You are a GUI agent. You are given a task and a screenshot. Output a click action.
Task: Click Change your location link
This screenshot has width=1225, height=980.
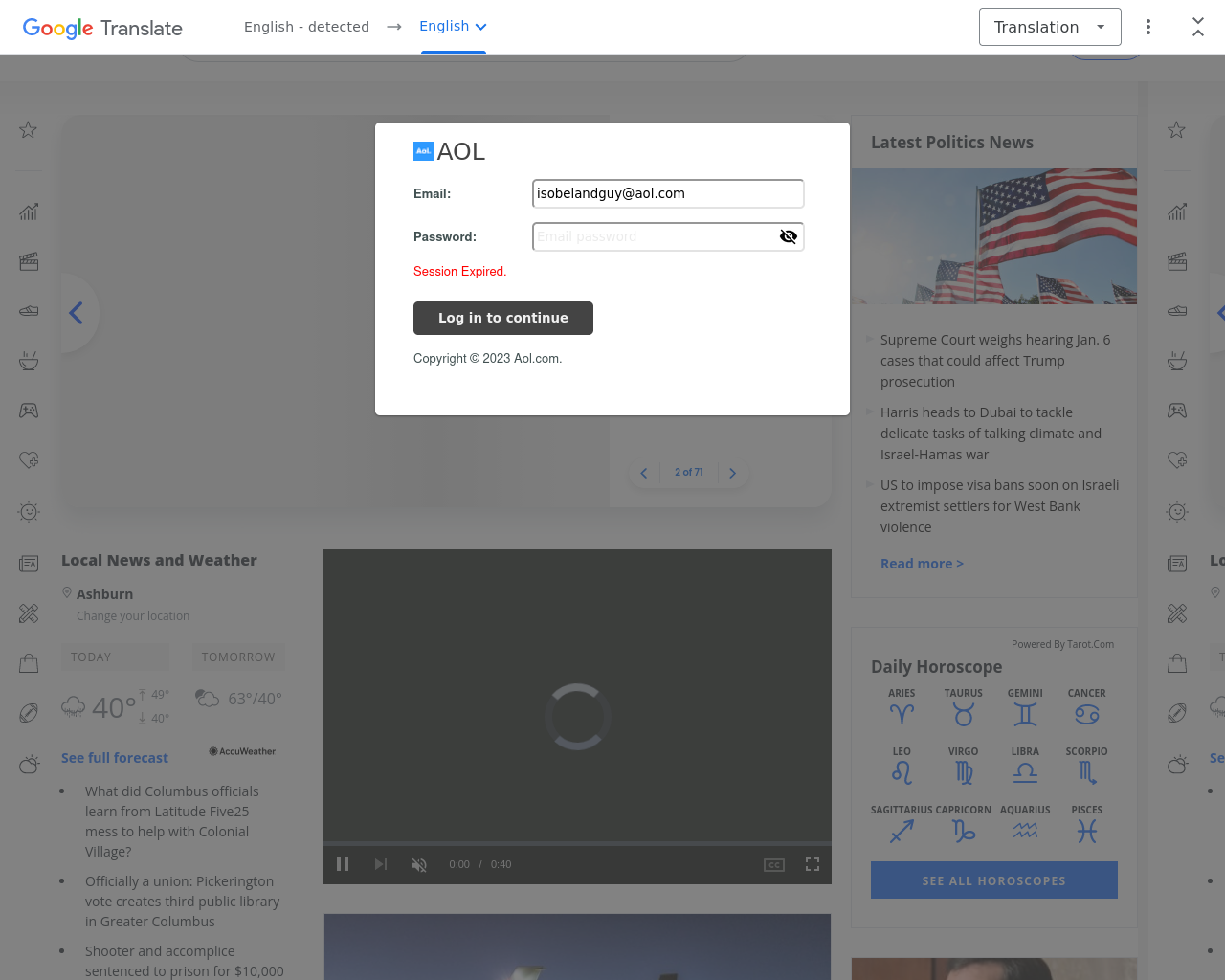[x=133, y=616]
